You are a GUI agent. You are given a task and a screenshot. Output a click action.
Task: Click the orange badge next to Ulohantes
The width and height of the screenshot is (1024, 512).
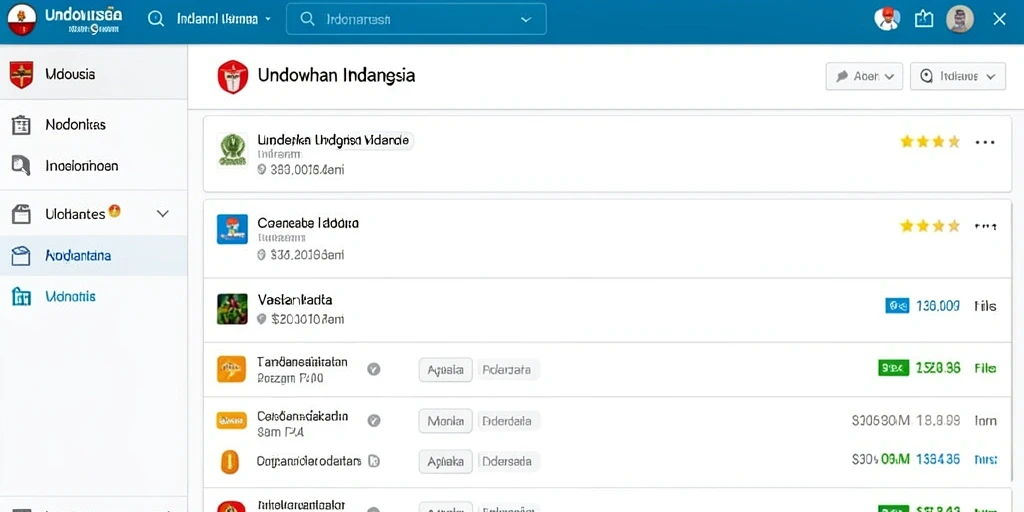pos(114,210)
